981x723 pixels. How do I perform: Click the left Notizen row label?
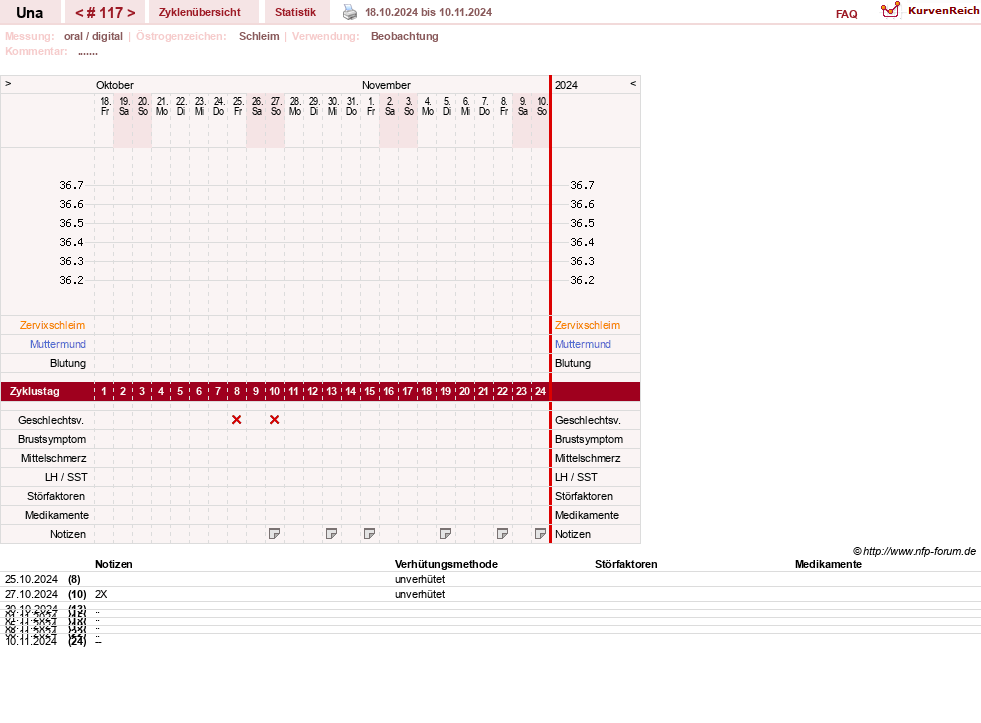click(68, 534)
